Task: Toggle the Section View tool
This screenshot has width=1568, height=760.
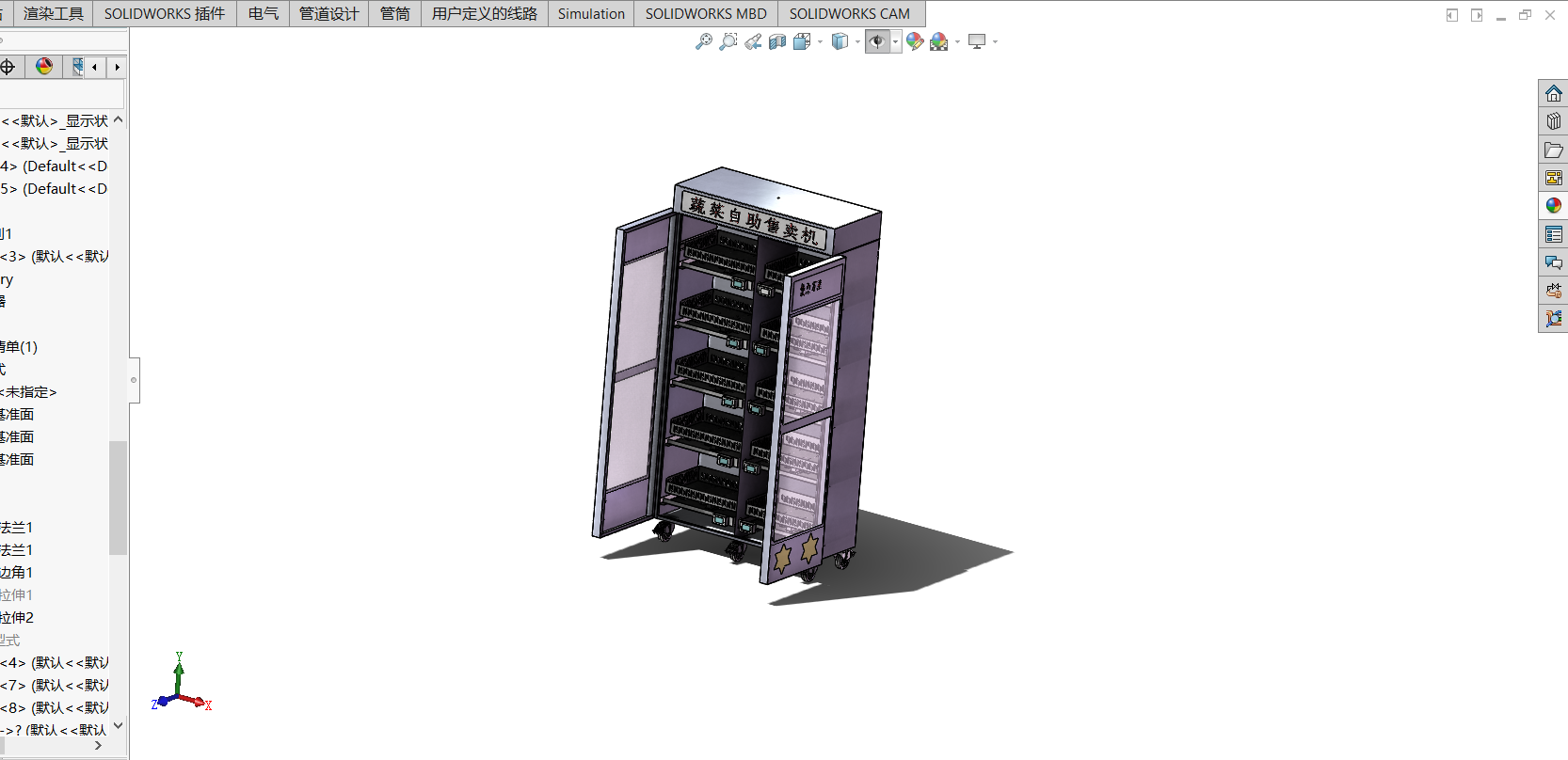Action: 777,41
